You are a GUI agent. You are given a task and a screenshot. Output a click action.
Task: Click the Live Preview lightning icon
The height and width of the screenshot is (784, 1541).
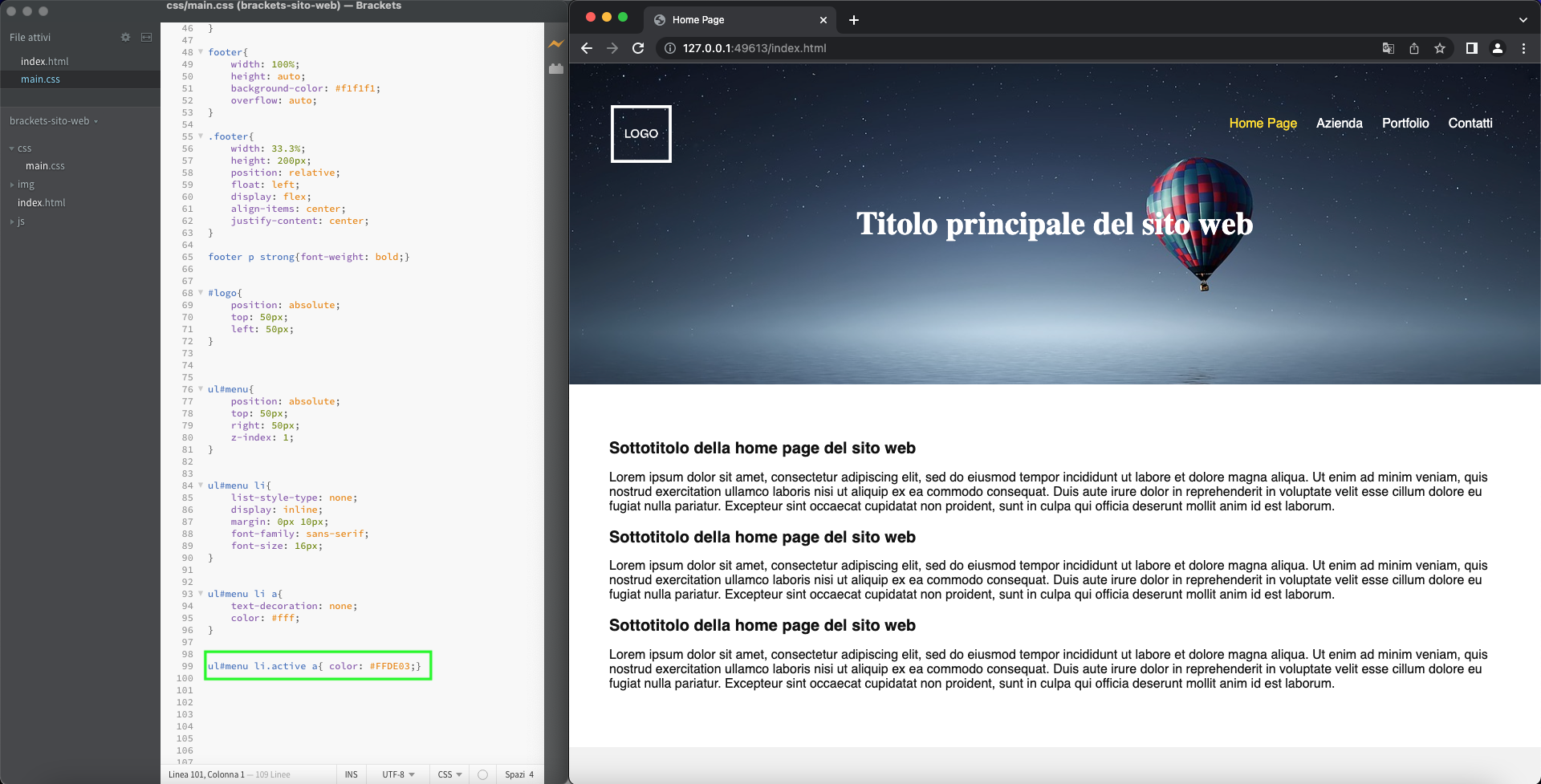pyautogui.click(x=555, y=44)
